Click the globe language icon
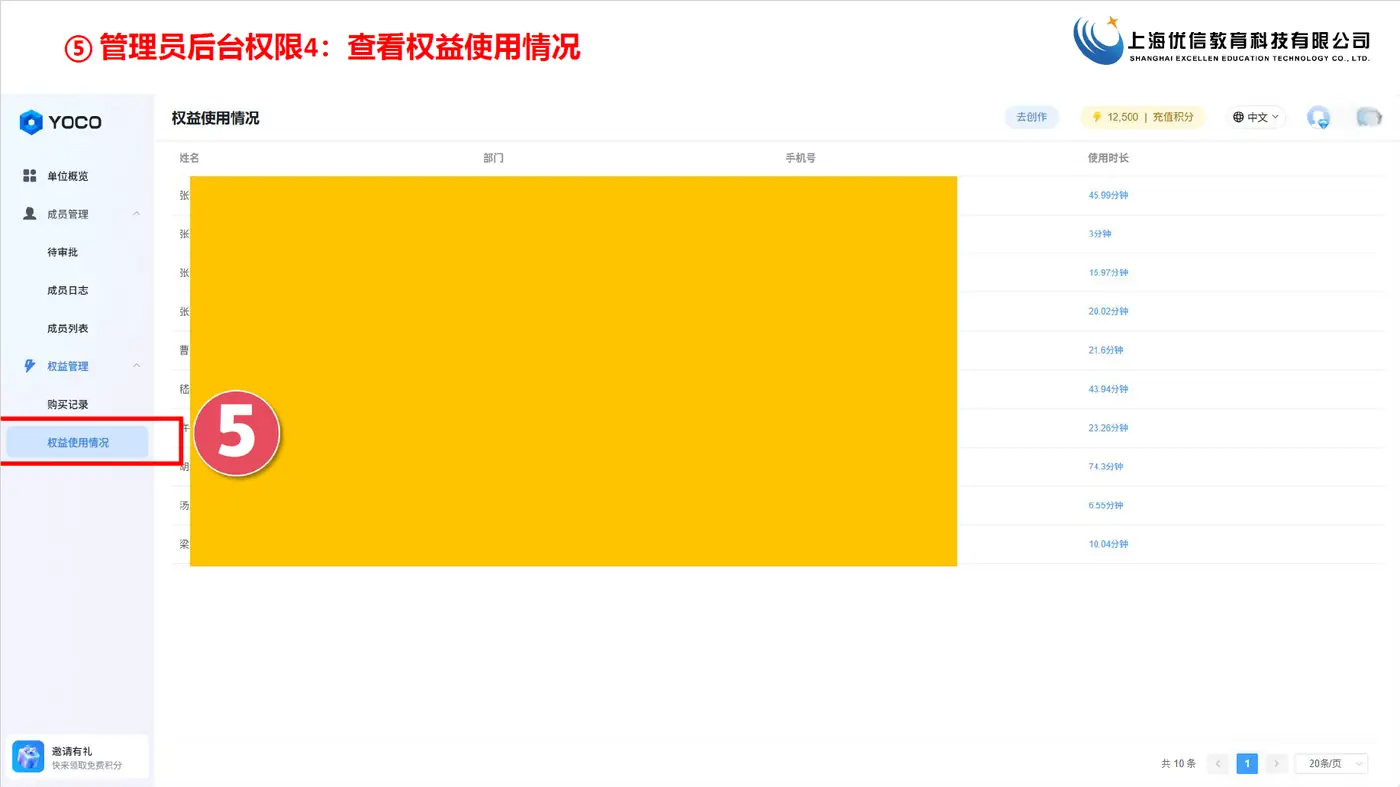 [1238, 117]
